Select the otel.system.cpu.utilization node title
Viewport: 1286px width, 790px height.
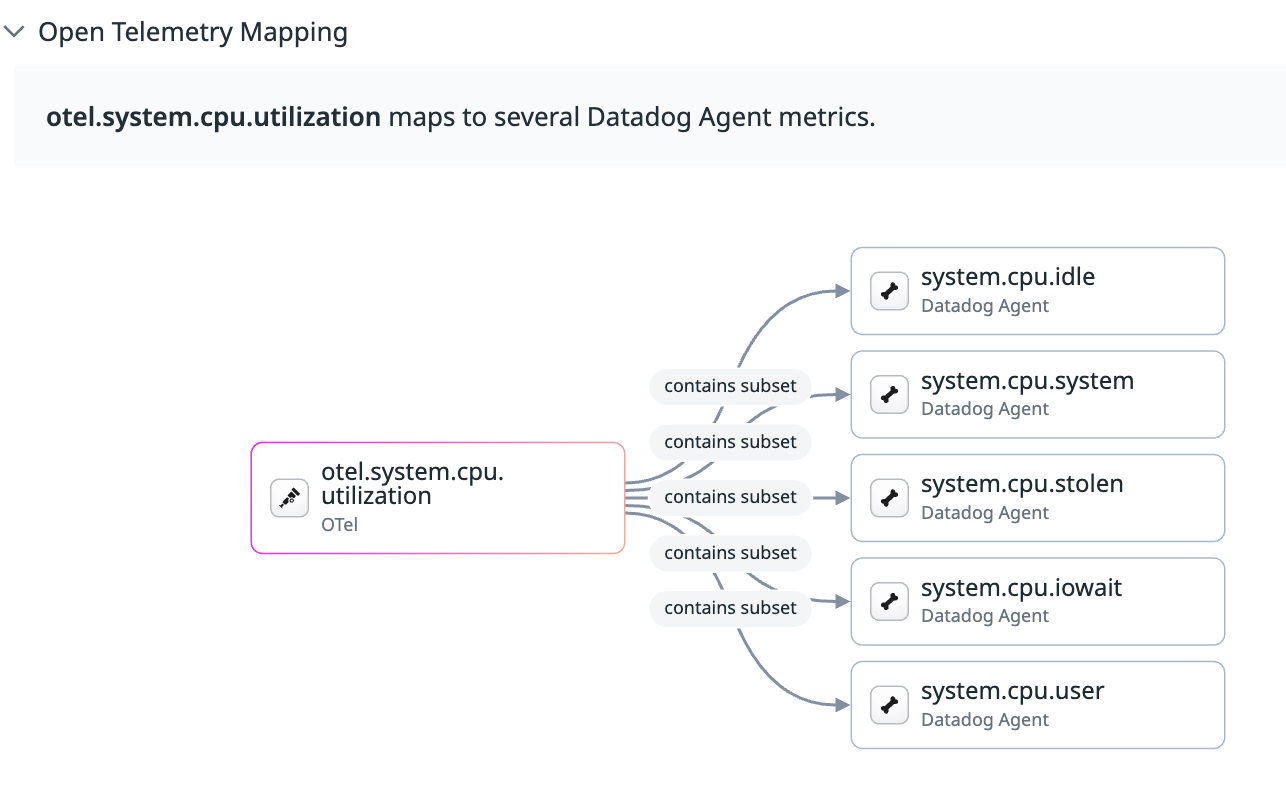point(412,484)
